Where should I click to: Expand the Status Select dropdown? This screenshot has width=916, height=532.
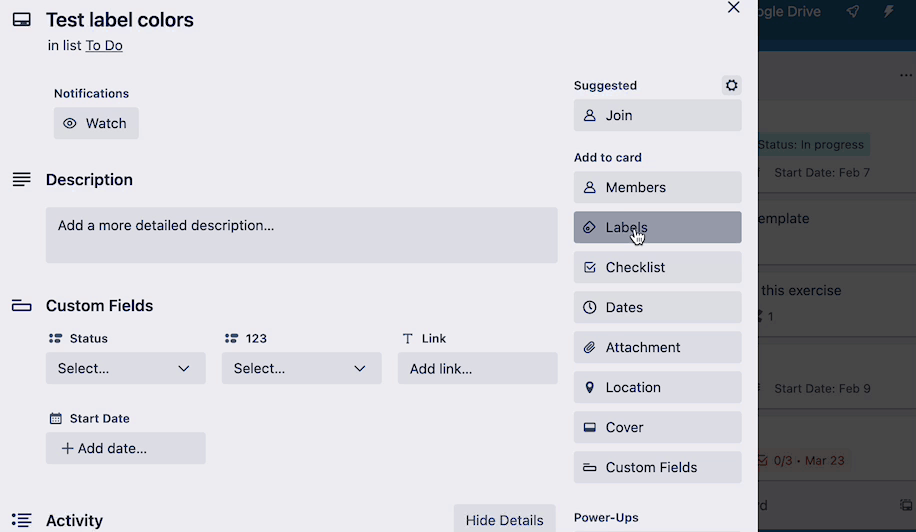tap(126, 368)
